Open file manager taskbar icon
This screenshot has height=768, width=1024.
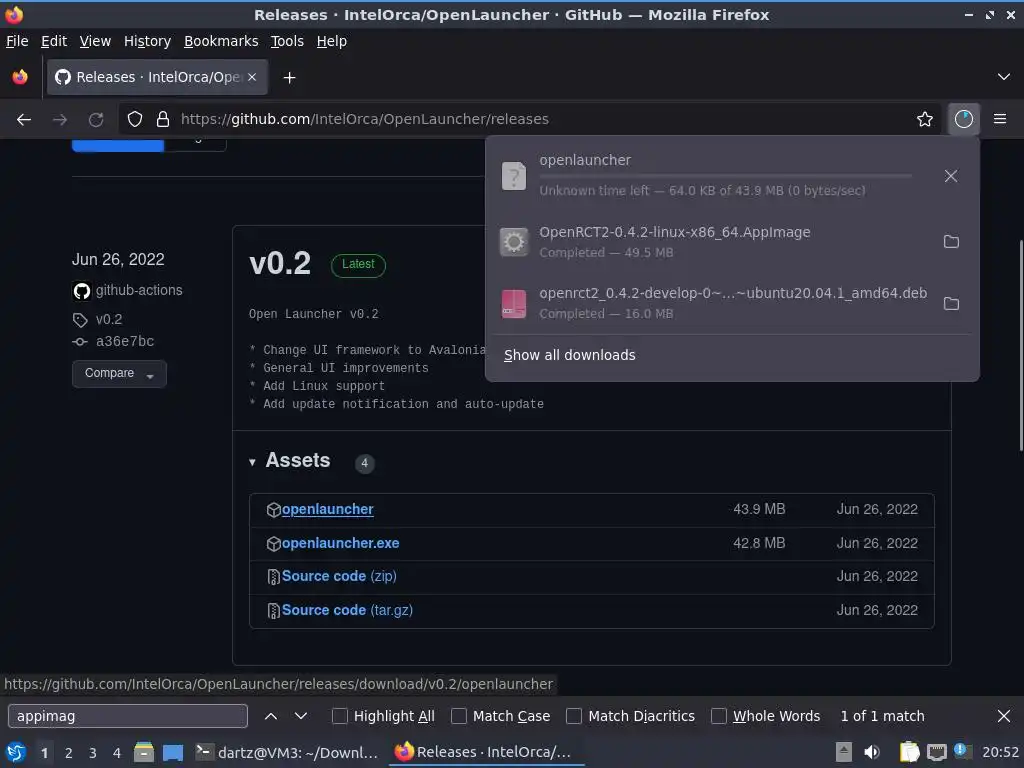click(x=144, y=752)
